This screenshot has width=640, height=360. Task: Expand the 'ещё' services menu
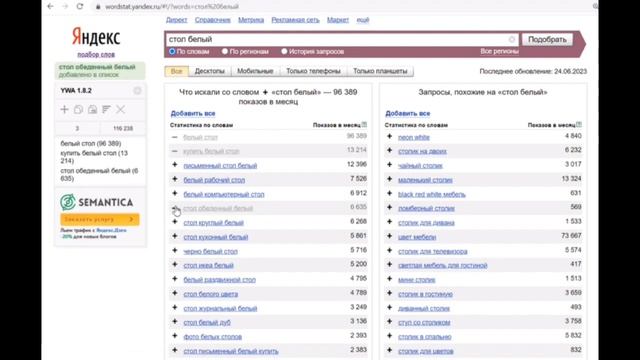tap(363, 20)
